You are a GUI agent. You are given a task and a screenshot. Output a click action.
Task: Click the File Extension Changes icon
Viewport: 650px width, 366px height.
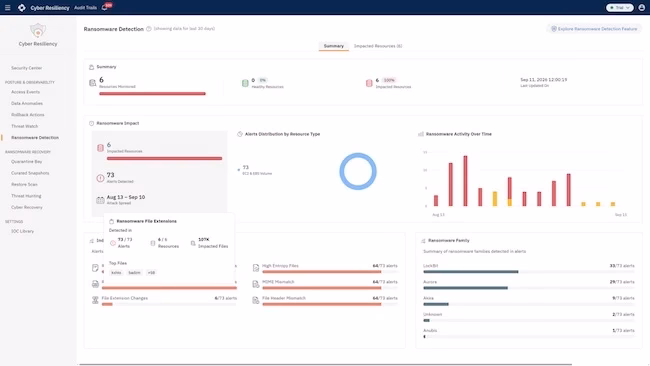[x=95, y=300]
